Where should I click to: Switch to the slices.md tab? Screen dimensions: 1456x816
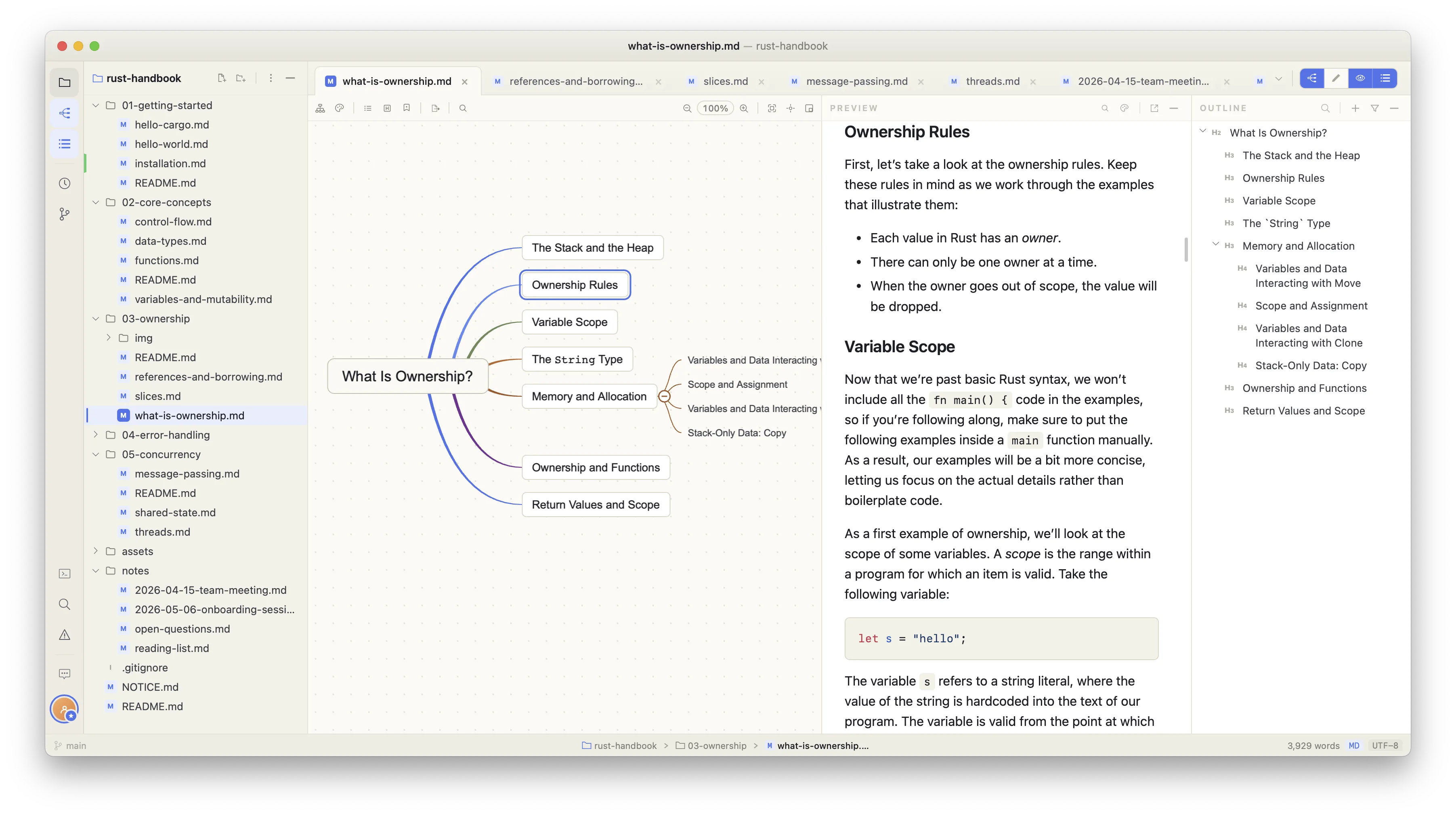pos(726,82)
